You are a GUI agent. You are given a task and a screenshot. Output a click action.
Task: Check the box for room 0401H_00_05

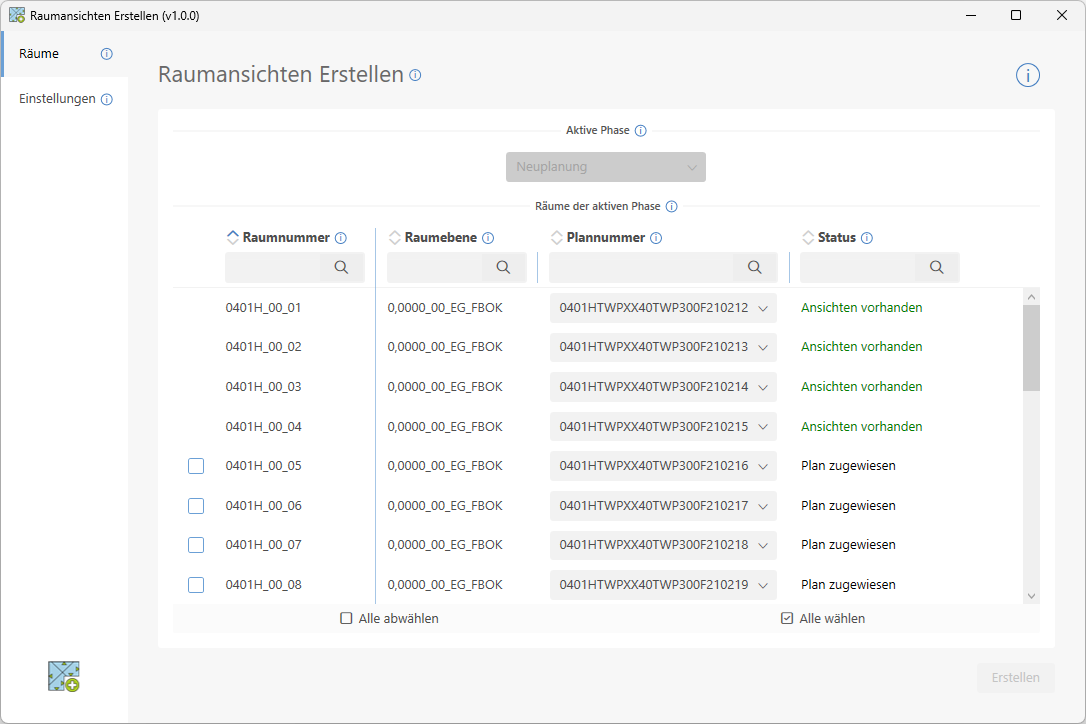coord(196,466)
